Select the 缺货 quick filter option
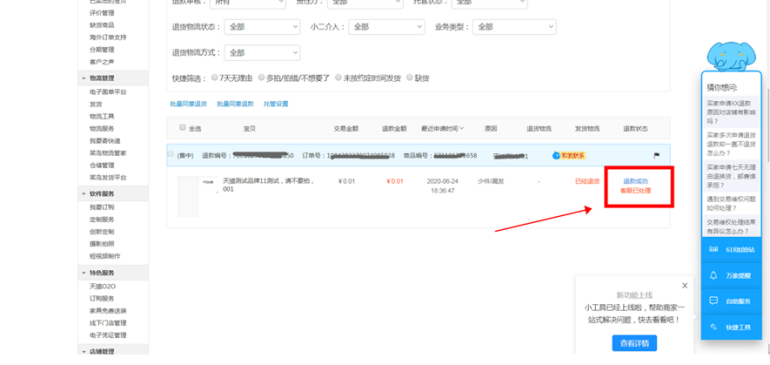 pos(418,78)
